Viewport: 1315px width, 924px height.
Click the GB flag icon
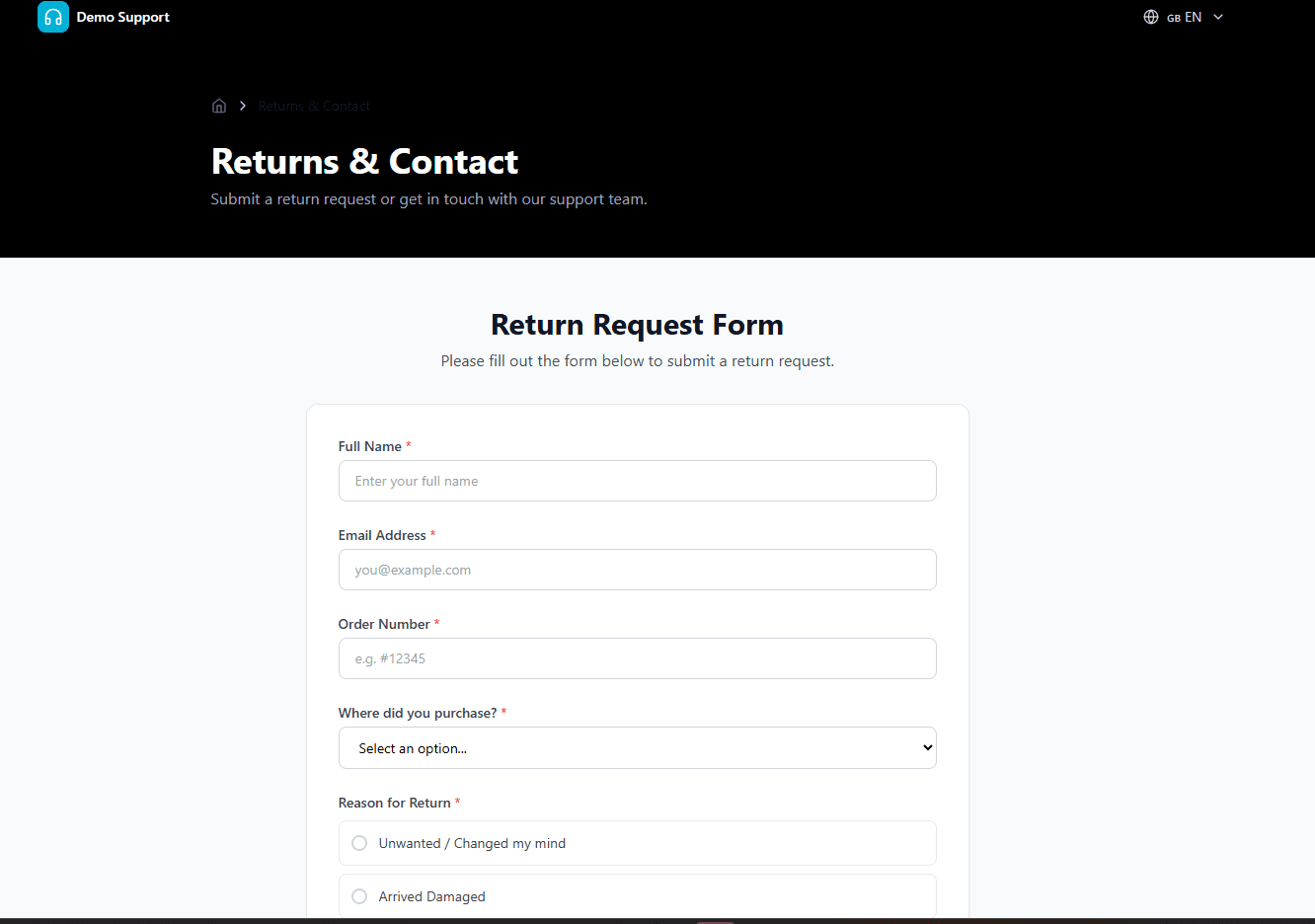pyautogui.click(x=1174, y=17)
